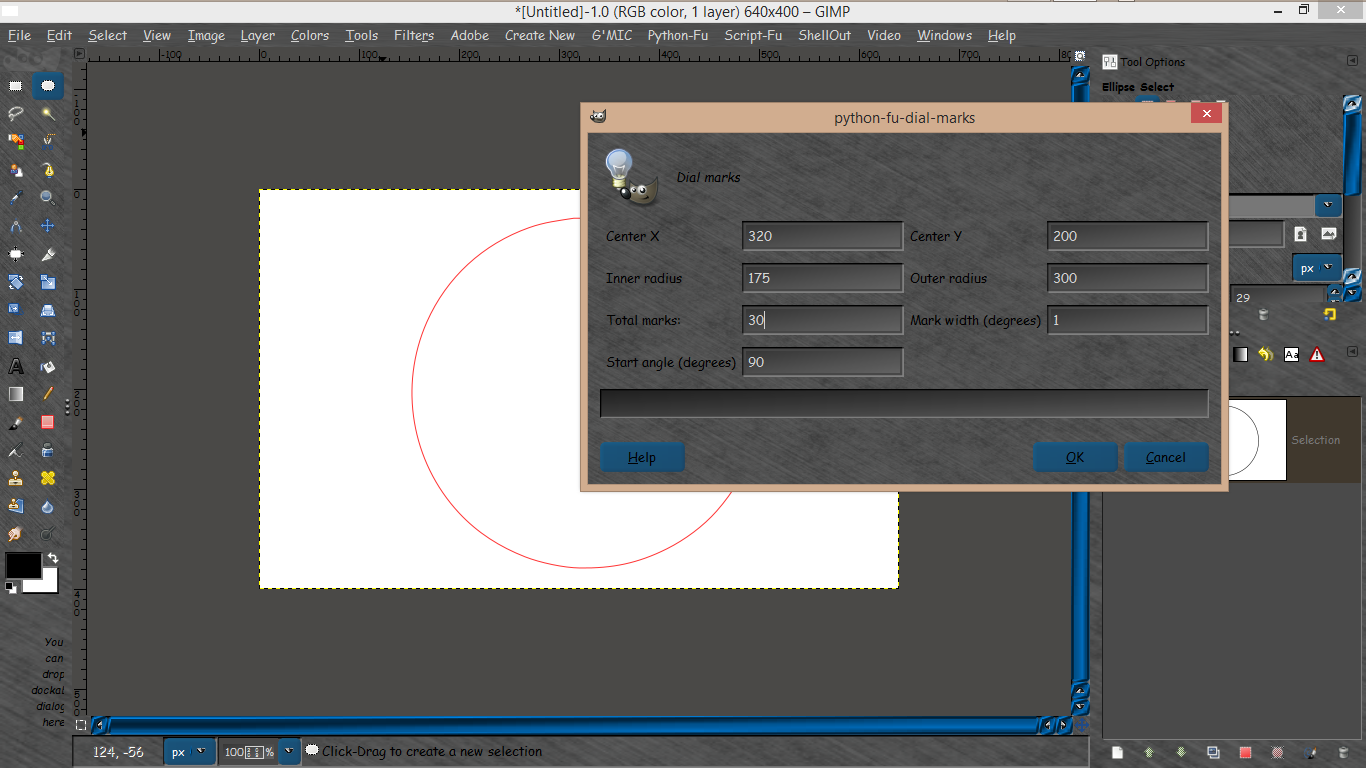The height and width of the screenshot is (768, 1366).
Task: Click the black foreground color swatch
Action: click(22, 565)
